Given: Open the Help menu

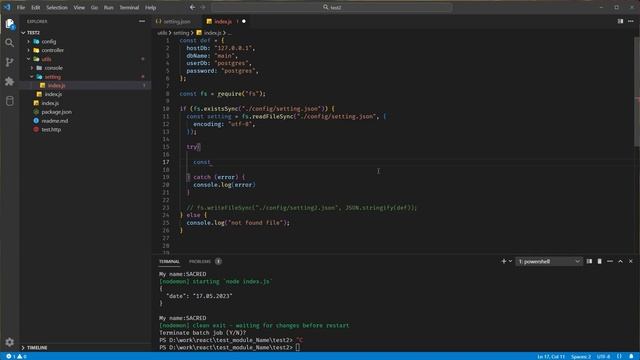Looking at the screenshot, I should pos(151,7).
